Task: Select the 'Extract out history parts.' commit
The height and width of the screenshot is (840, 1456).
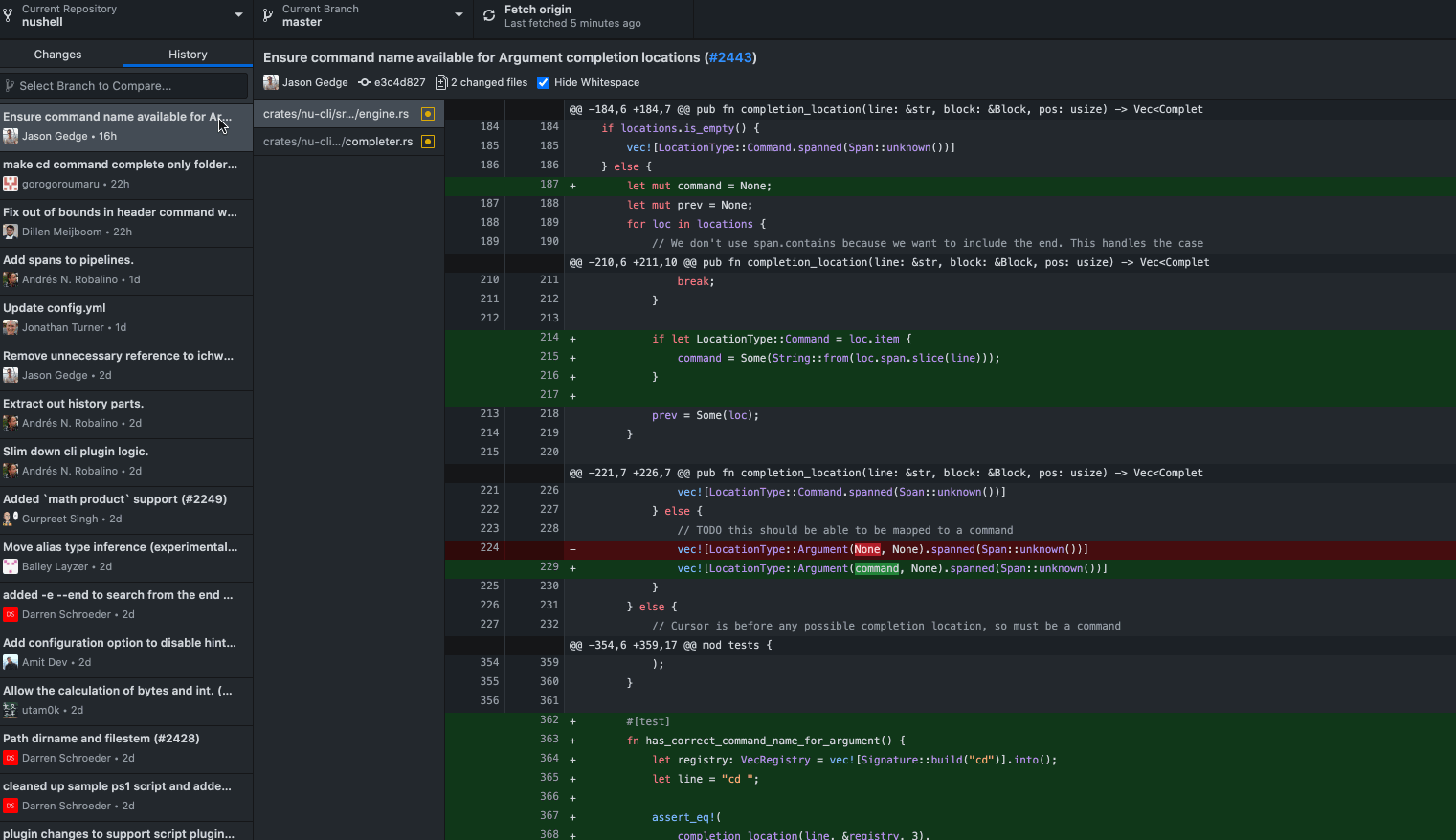Action: coord(126,413)
